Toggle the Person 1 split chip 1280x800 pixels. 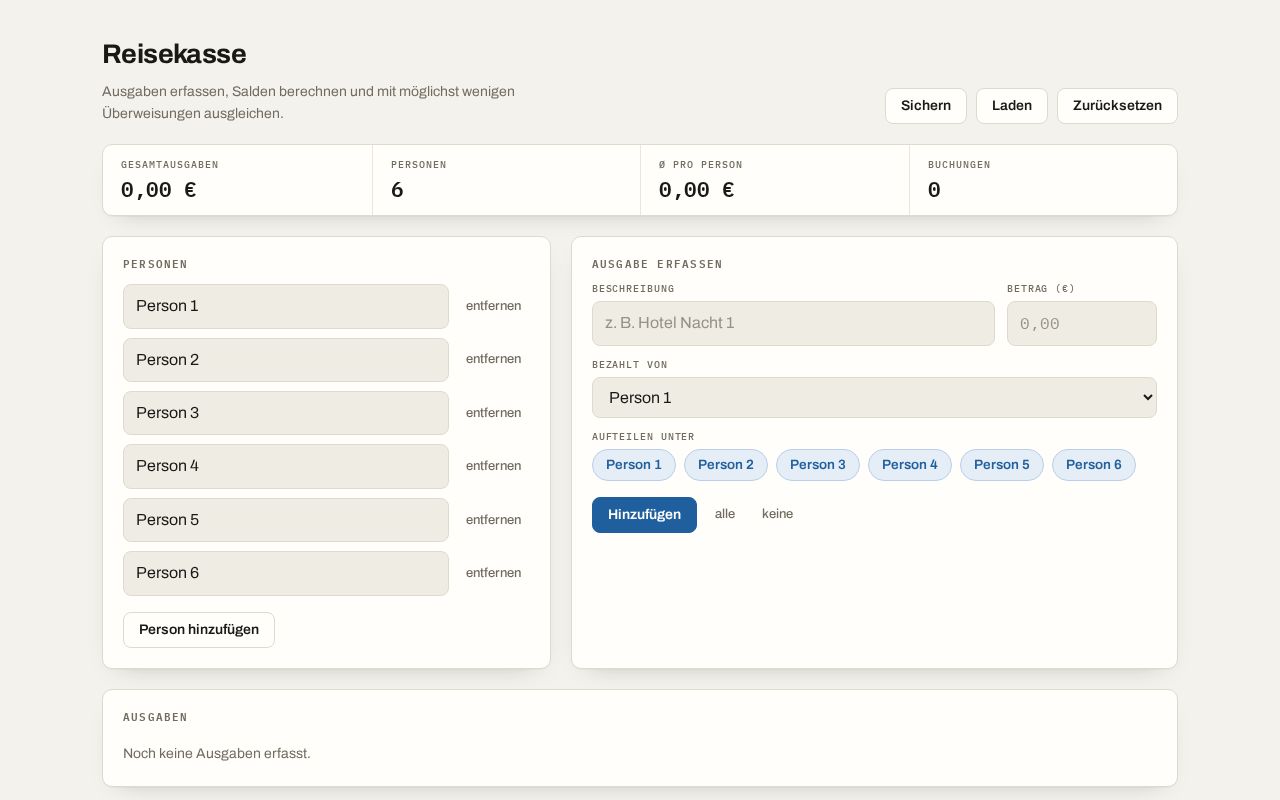(634, 465)
